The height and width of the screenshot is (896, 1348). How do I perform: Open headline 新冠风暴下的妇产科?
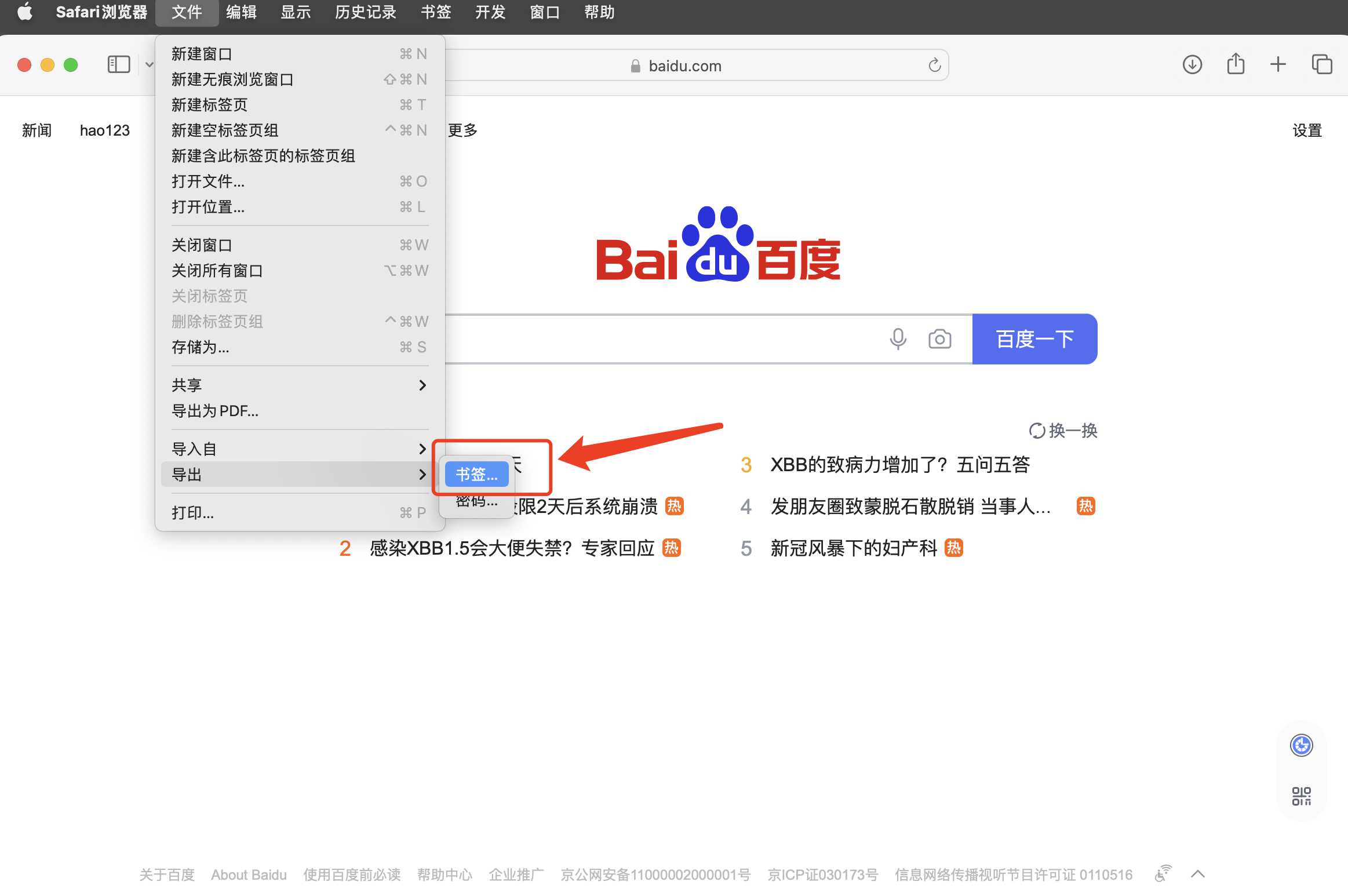tap(853, 548)
